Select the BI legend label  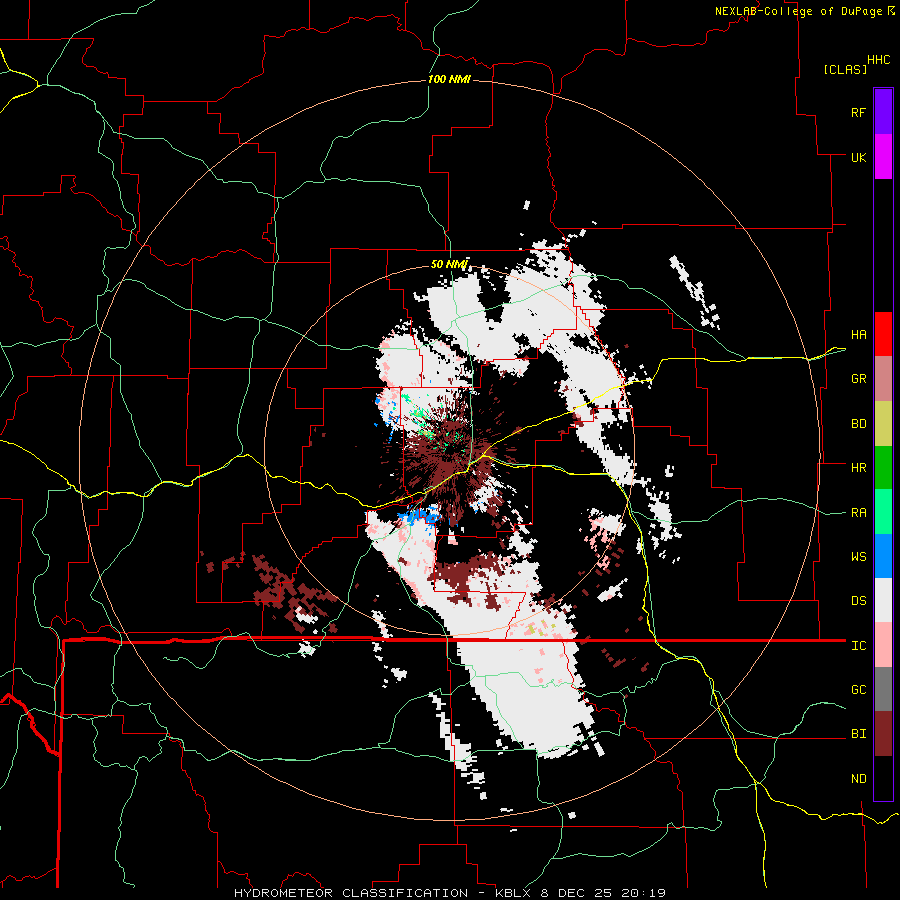tap(858, 734)
